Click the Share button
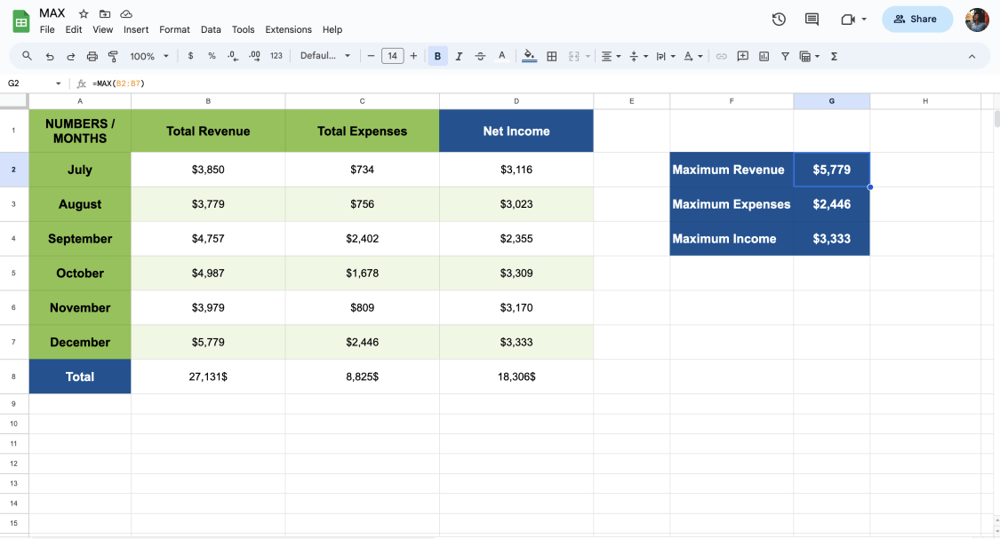The width and height of the screenshot is (1000, 539). [x=916, y=19]
